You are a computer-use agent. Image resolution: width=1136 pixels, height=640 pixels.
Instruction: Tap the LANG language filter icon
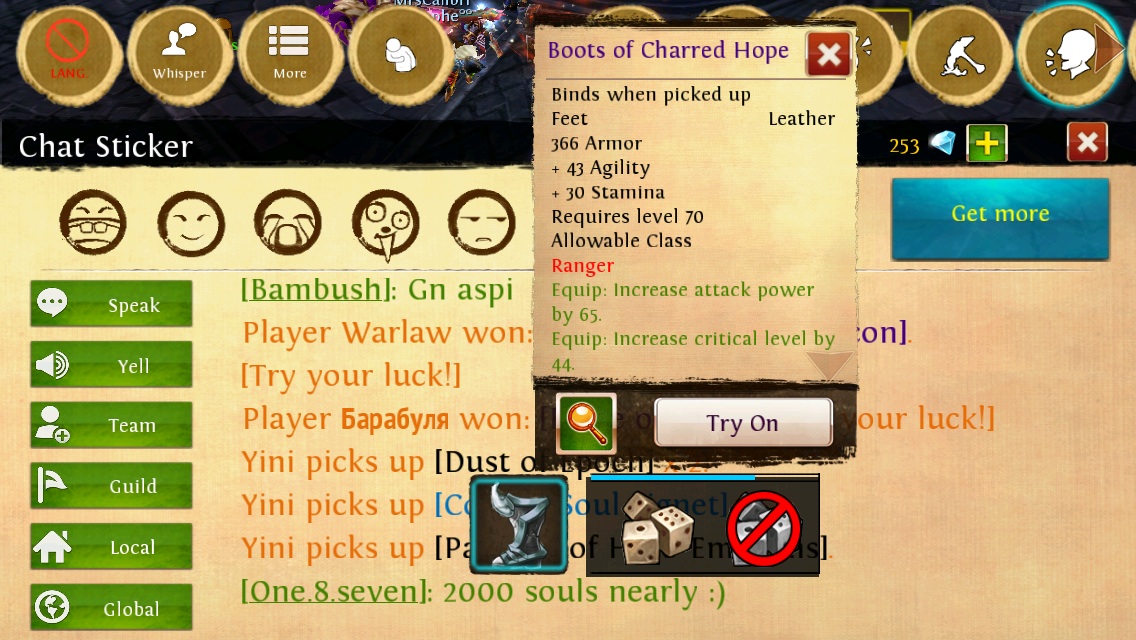tap(68, 54)
